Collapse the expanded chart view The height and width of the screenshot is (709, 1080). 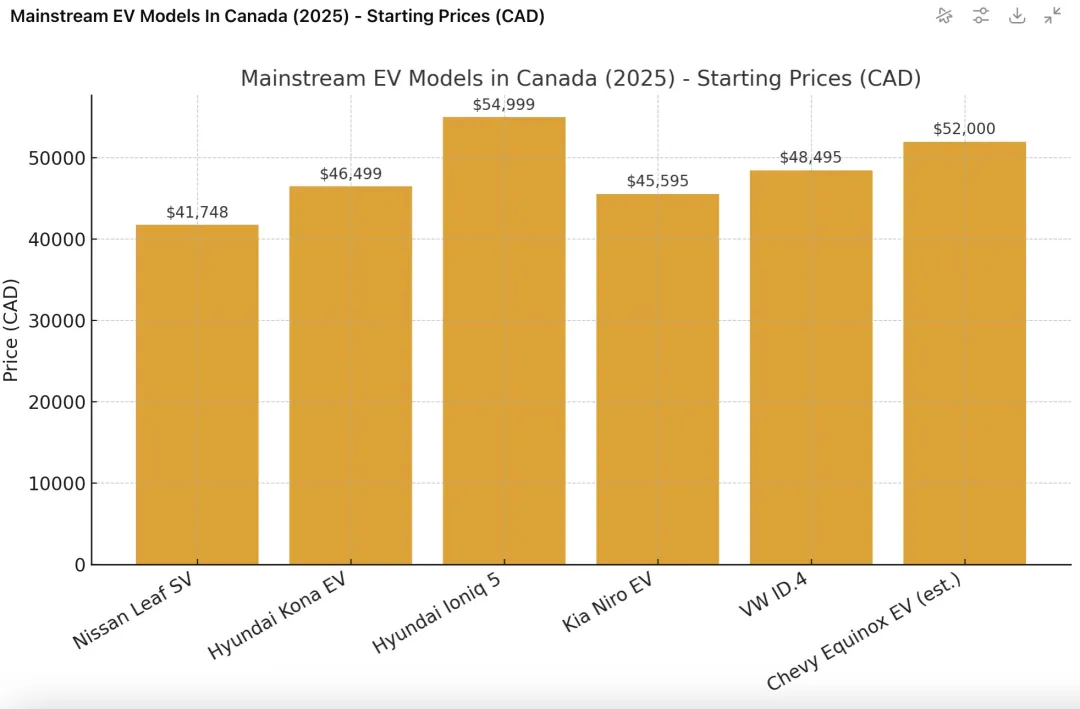coord(1052,16)
